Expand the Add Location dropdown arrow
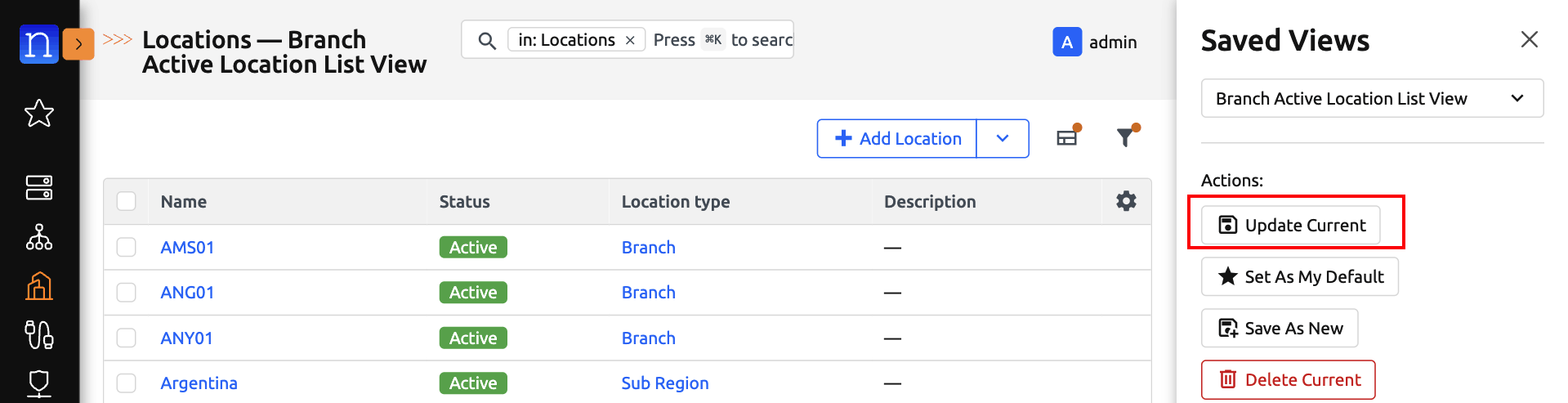1568x403 pixels. point(1003,138)
